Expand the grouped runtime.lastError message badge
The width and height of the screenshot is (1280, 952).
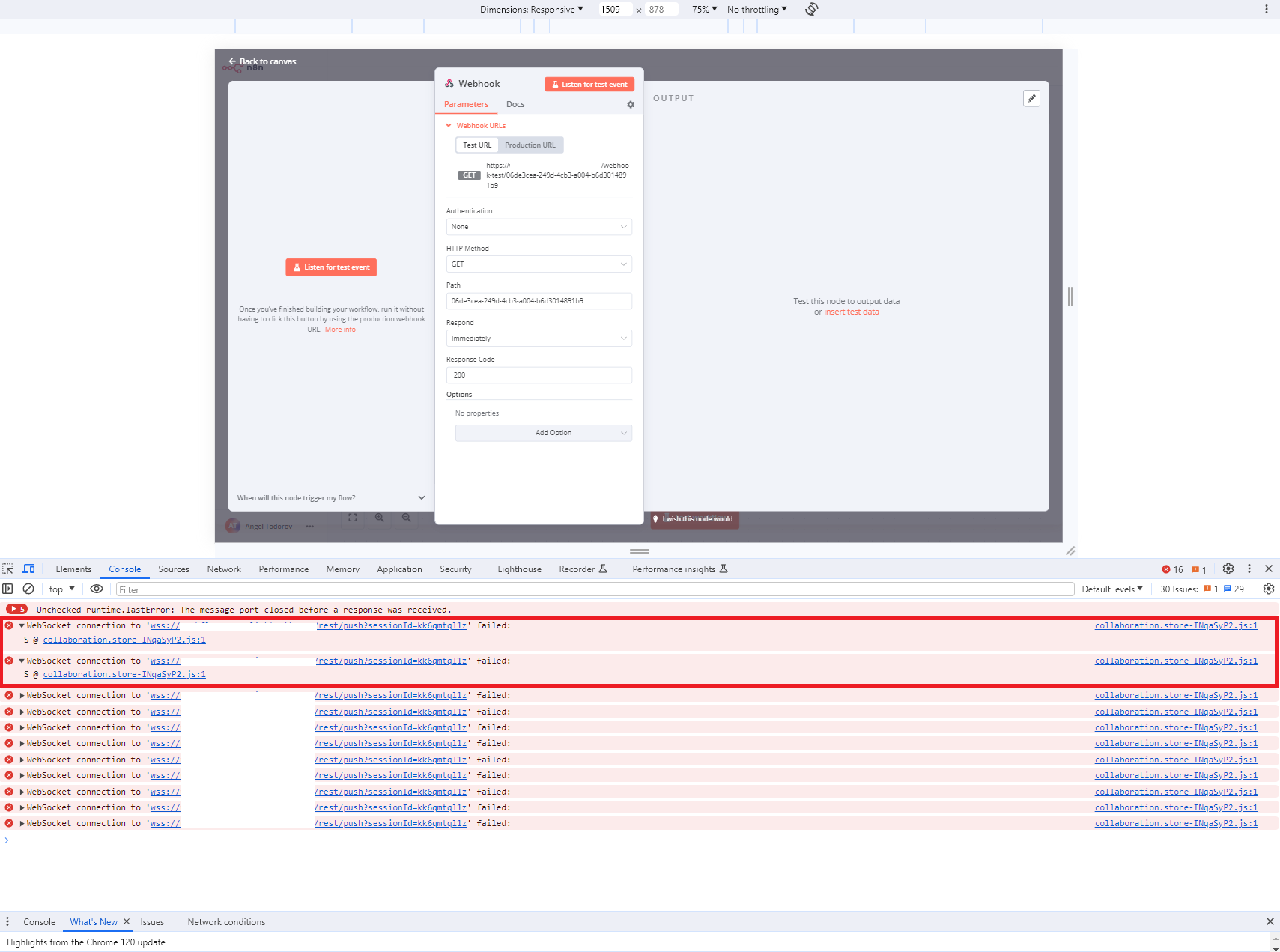[x=17, y=610]
